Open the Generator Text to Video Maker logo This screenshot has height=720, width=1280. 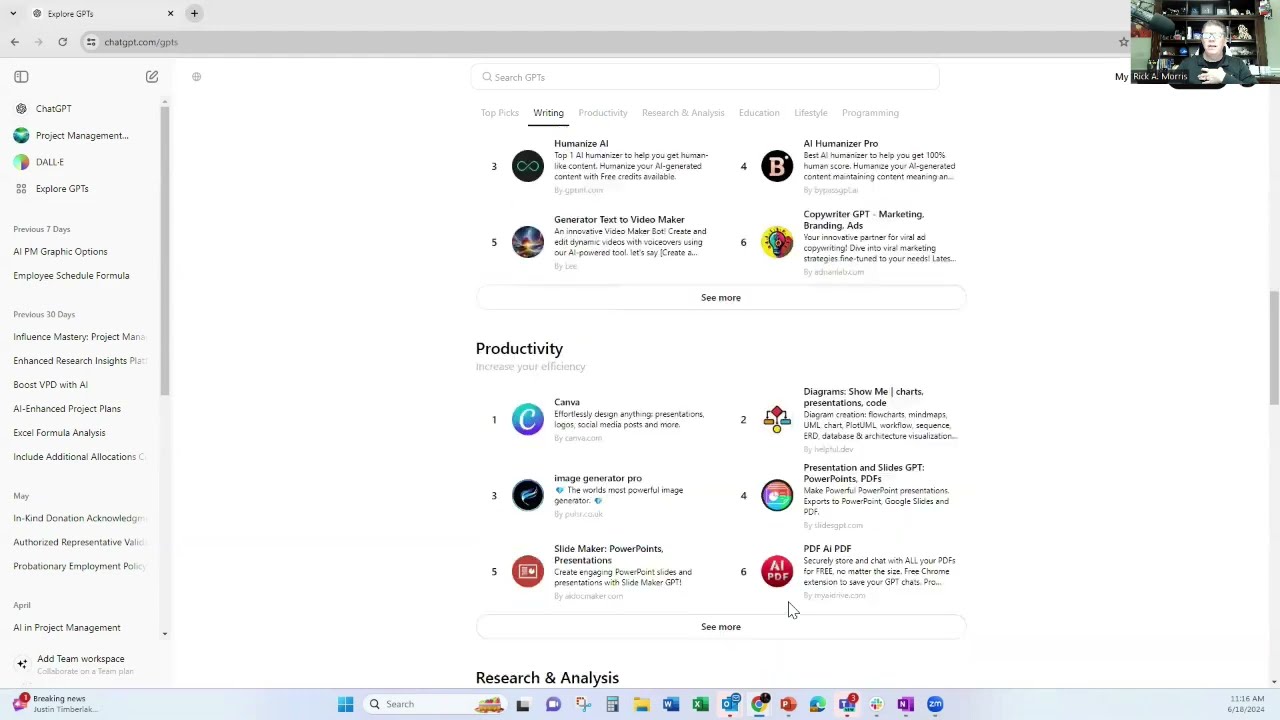point(527,242)
